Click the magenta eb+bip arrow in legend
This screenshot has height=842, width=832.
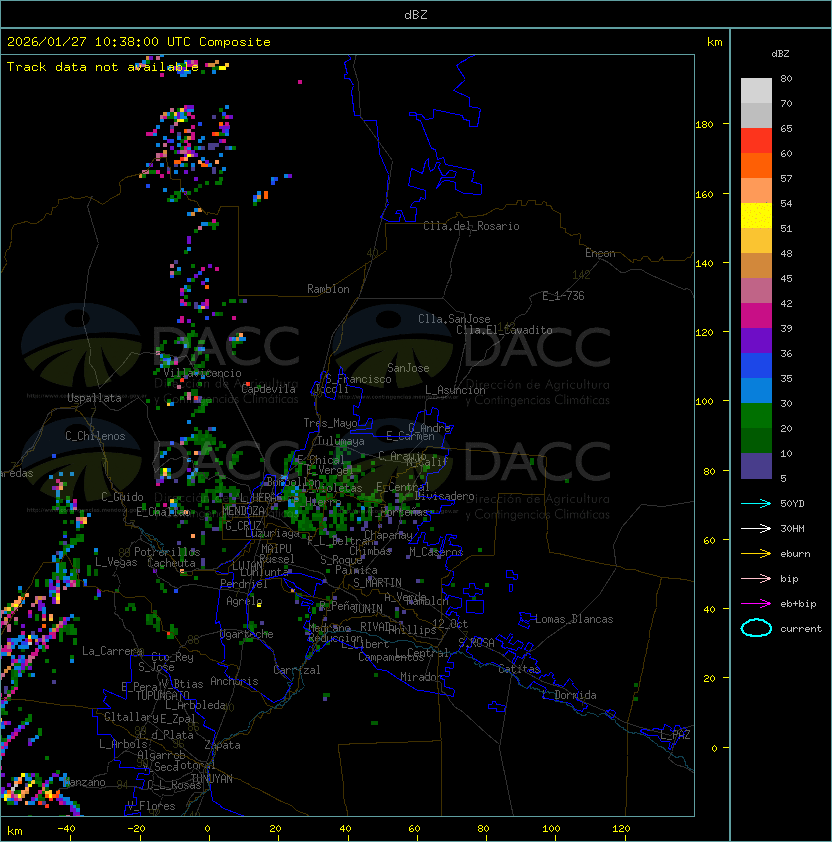point(756,604)
